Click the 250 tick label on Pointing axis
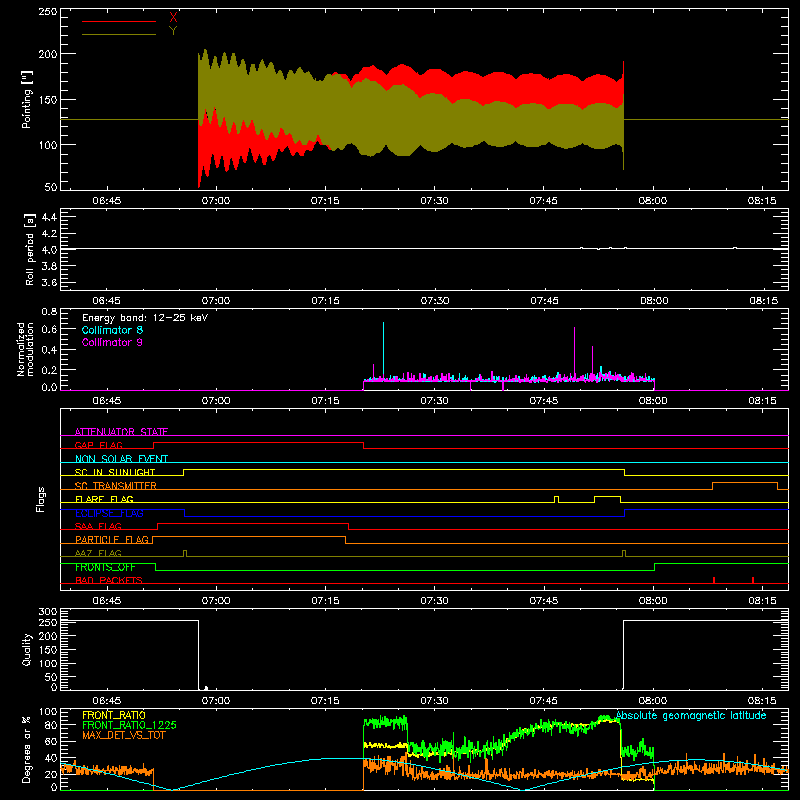Viewport: 800px width, 800px height. [x=48, y=11]
